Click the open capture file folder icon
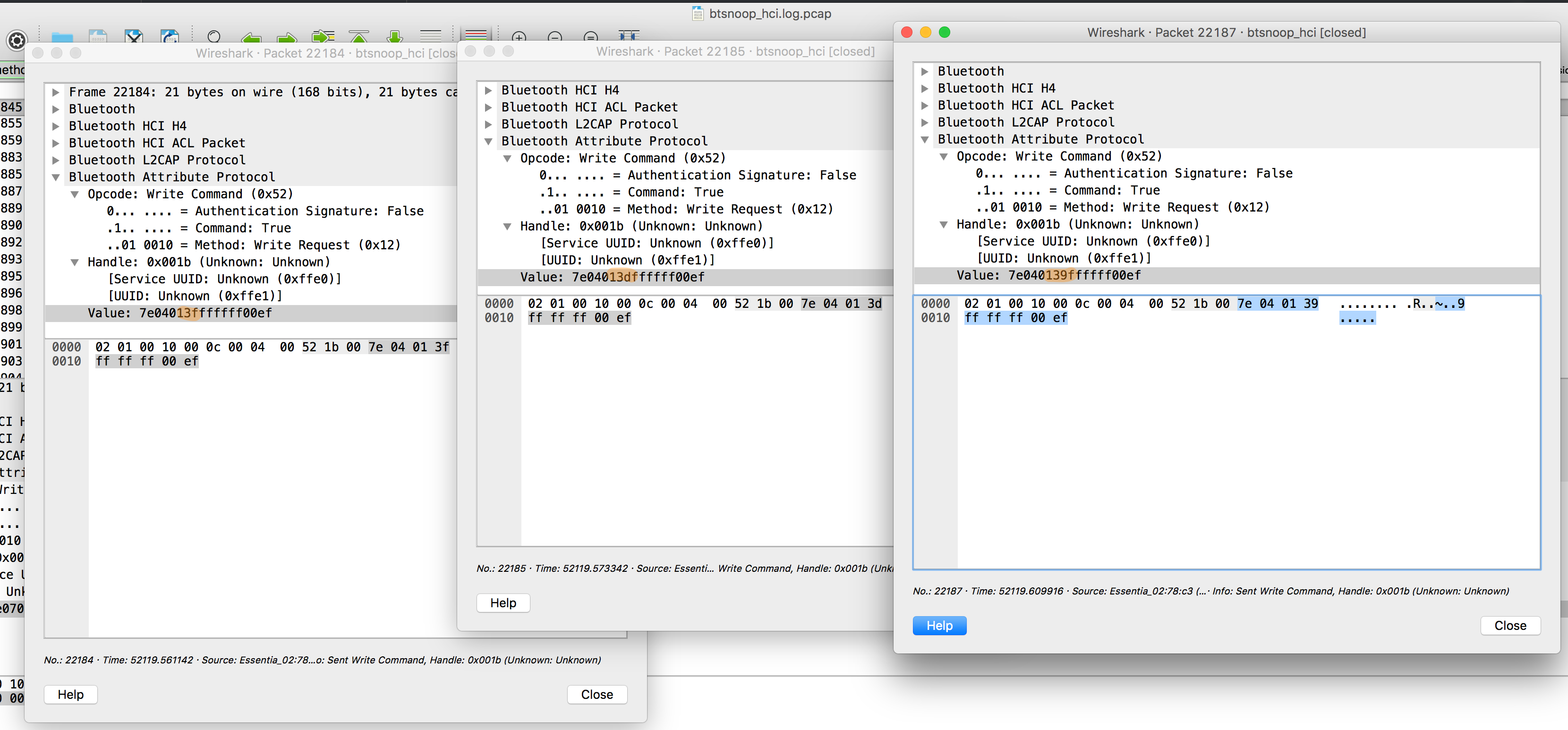 (62, 38)
